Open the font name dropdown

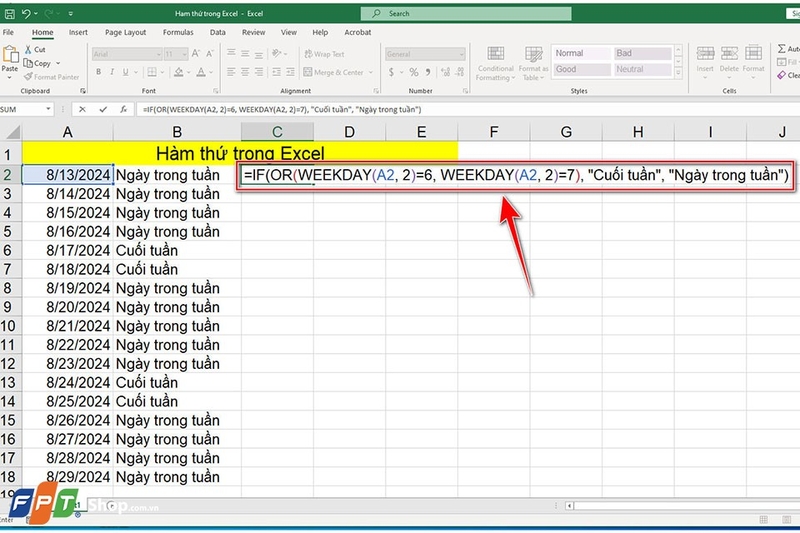(158, 54)
